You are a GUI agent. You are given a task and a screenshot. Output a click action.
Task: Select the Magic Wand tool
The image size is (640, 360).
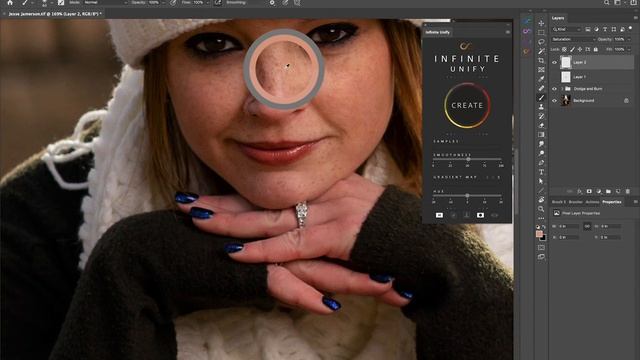[541, 51]
